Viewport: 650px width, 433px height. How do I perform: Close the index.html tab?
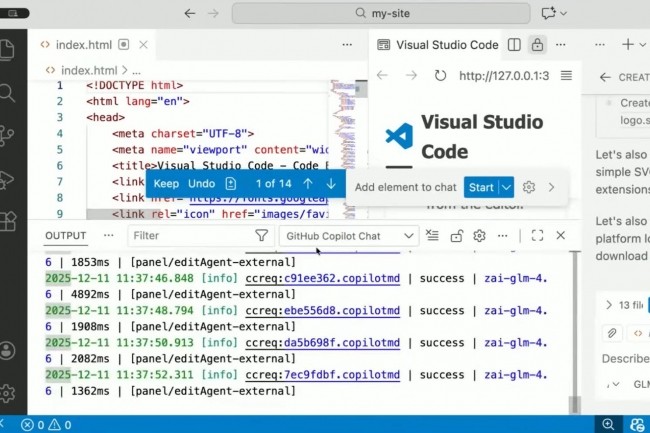[143, 45]
